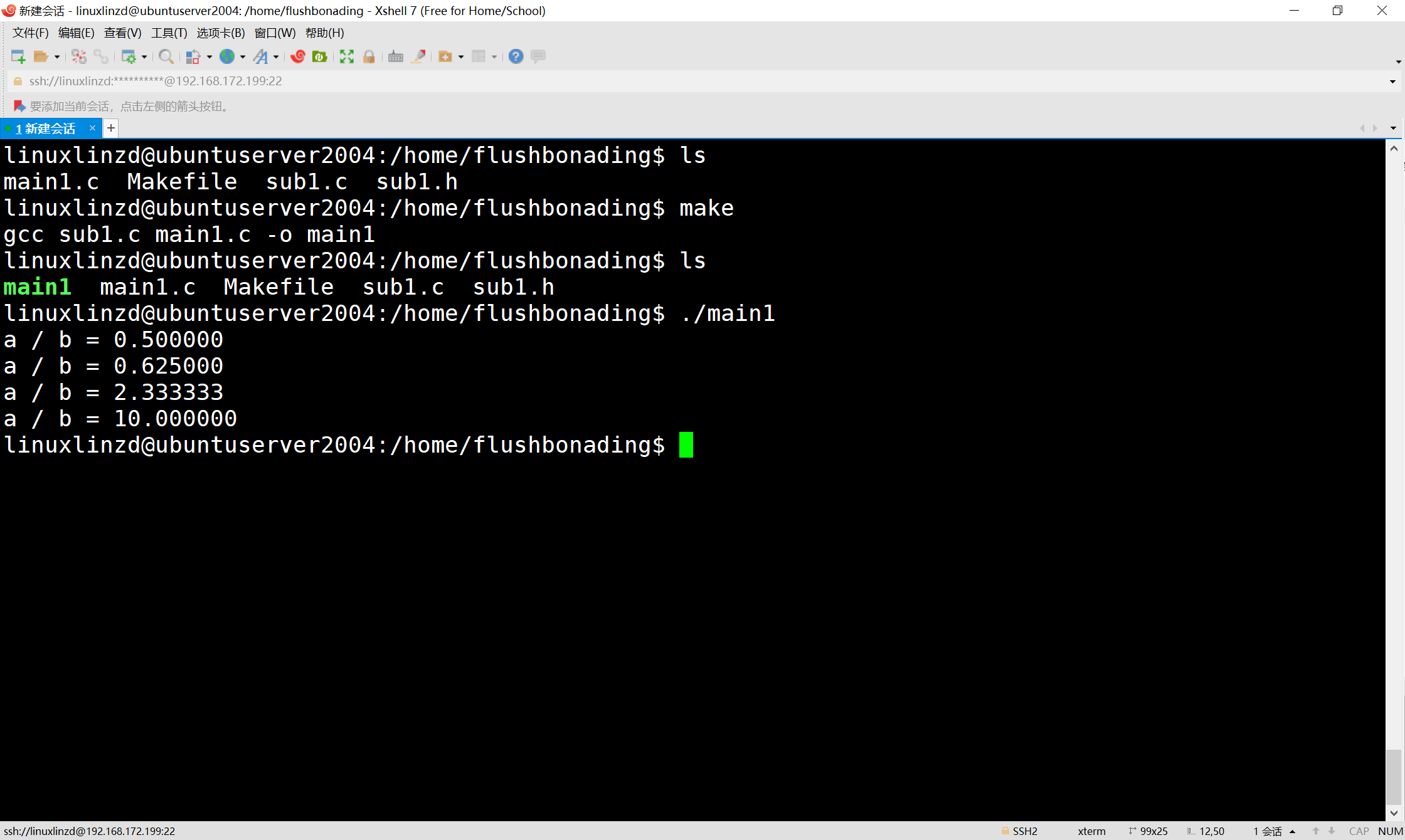Click the virtual keyboard icon
Image resolution: width=1405 pixels, height=840 pixels.
[395, 57]
